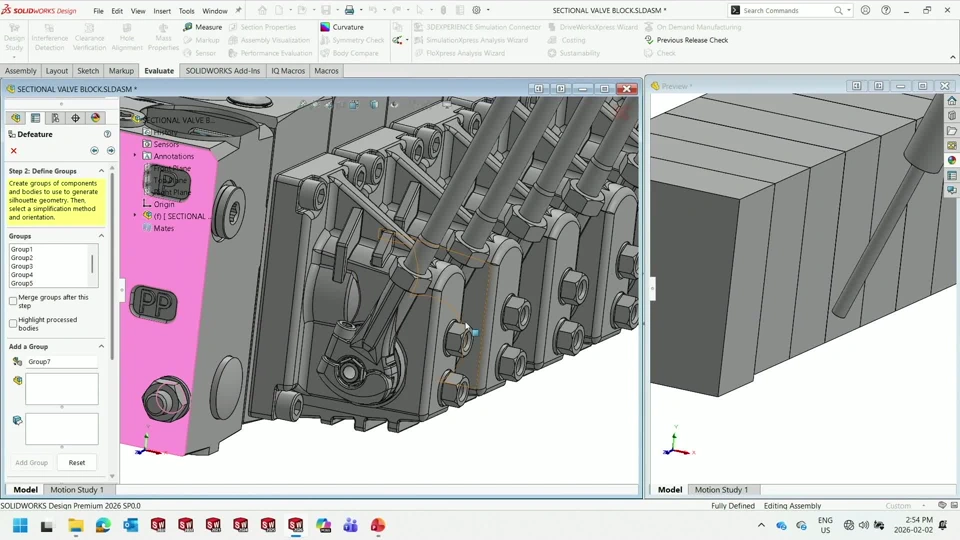
Task: Open Motion Study 1 tab in Preview
Action: click(721, 490)
